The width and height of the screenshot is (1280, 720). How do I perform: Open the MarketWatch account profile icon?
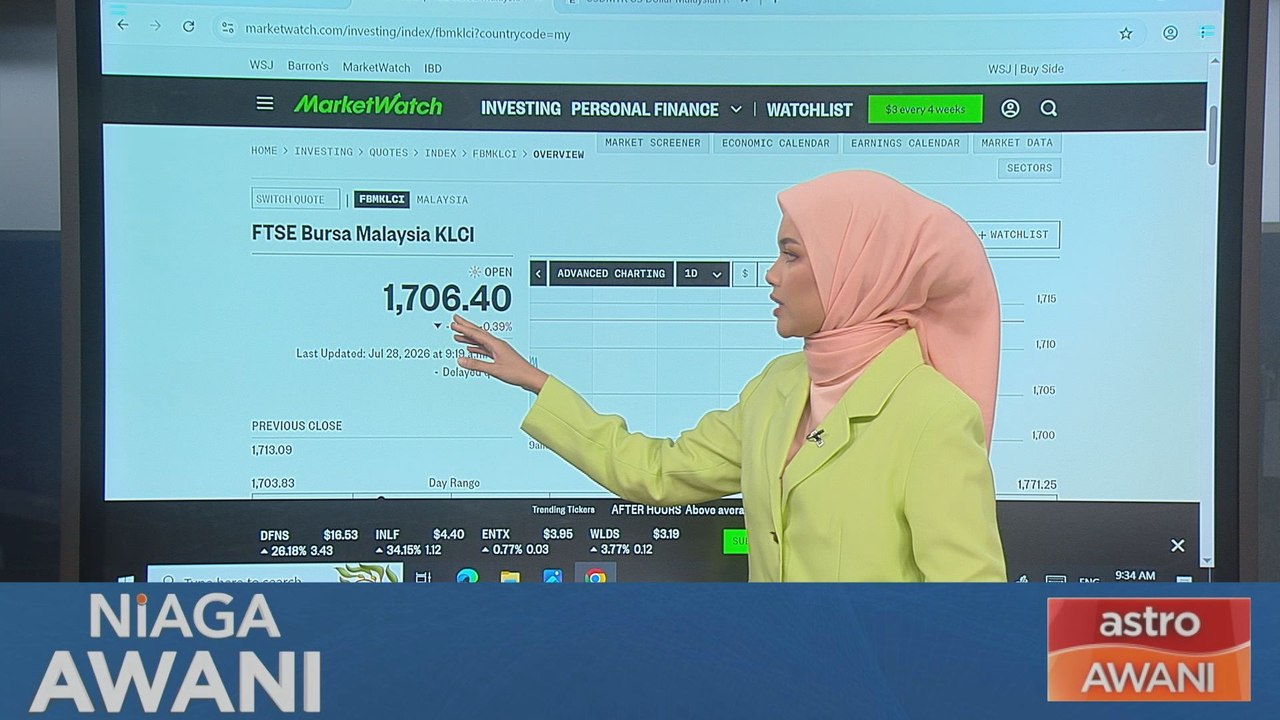pyautogui.click(x=1010, y=108)
